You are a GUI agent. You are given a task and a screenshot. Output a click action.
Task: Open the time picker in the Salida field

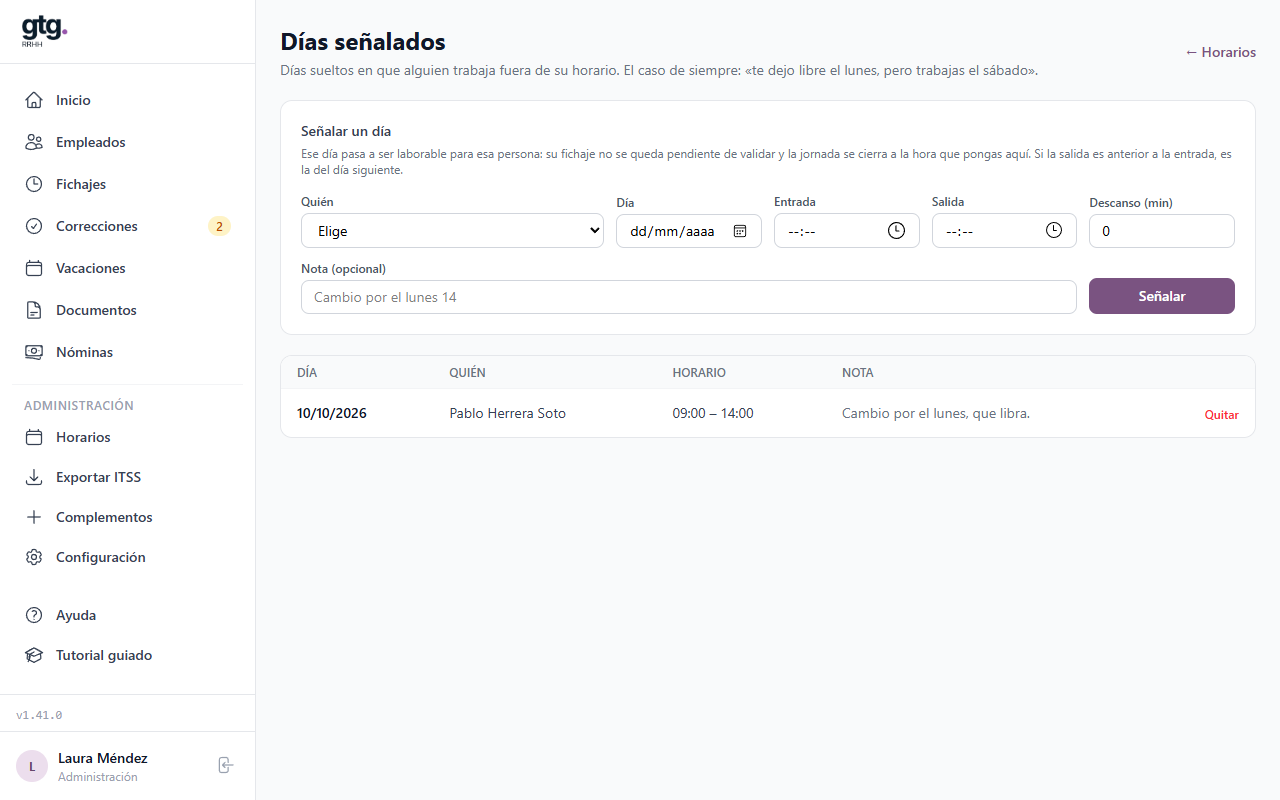point(1054,230)
